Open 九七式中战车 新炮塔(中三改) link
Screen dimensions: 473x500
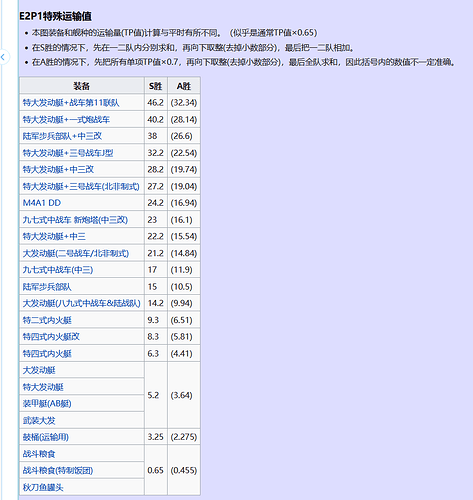tap(75, 220)
